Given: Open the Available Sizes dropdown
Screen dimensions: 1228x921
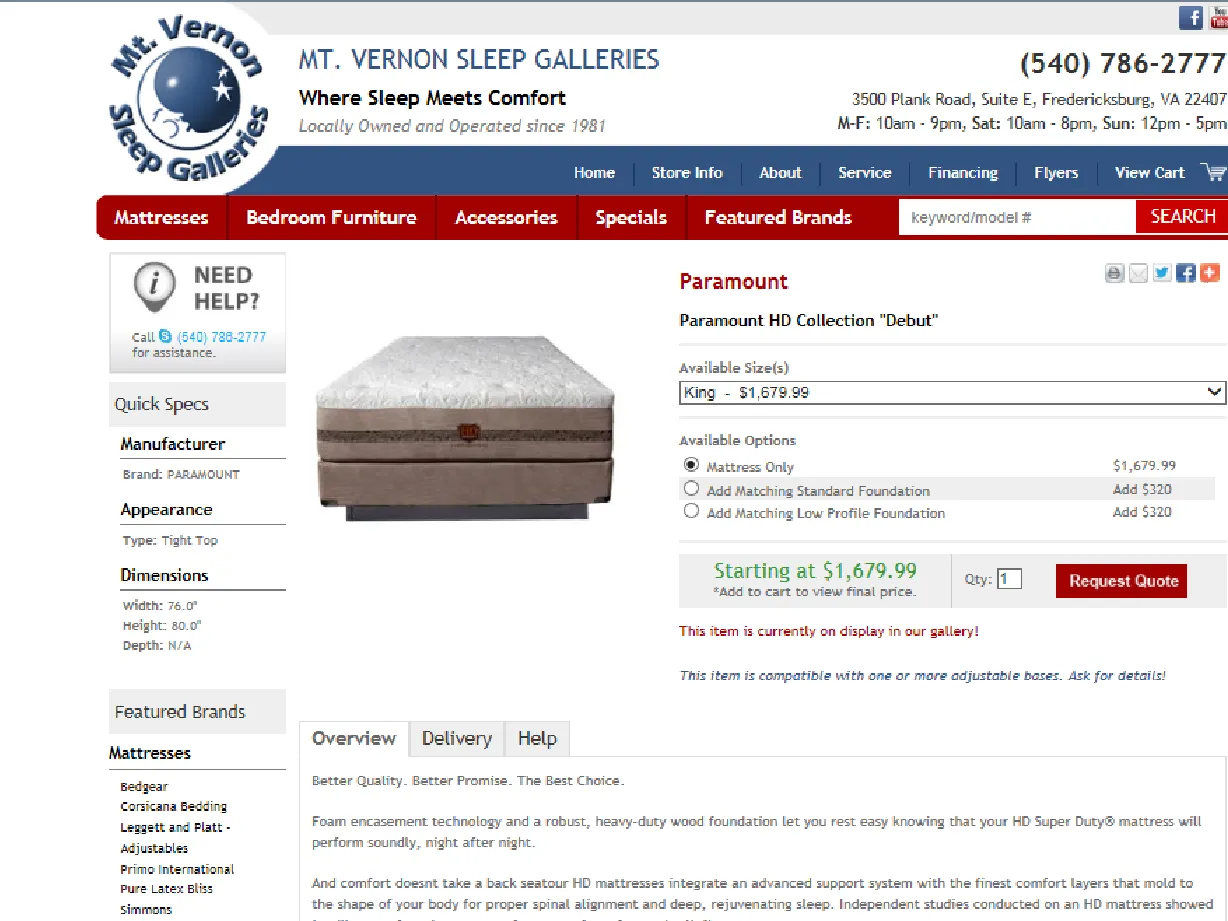Looking at the screenshot, I should pos(952,393).
